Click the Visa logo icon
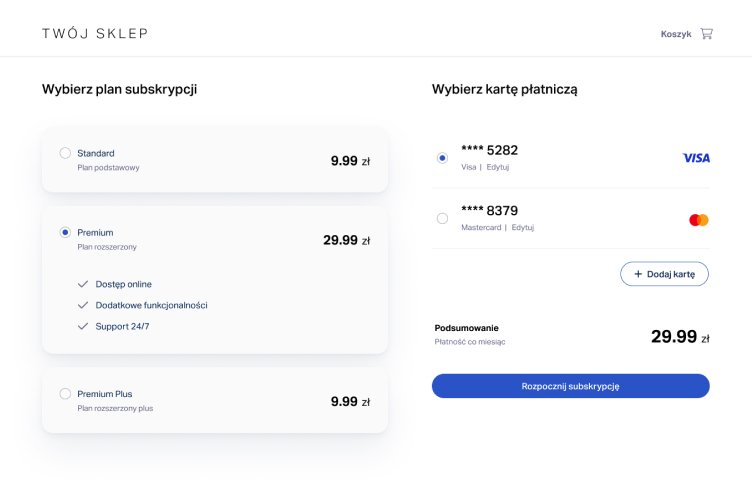The height and width of the screenshot is (504, 752). tap(696, 158)
